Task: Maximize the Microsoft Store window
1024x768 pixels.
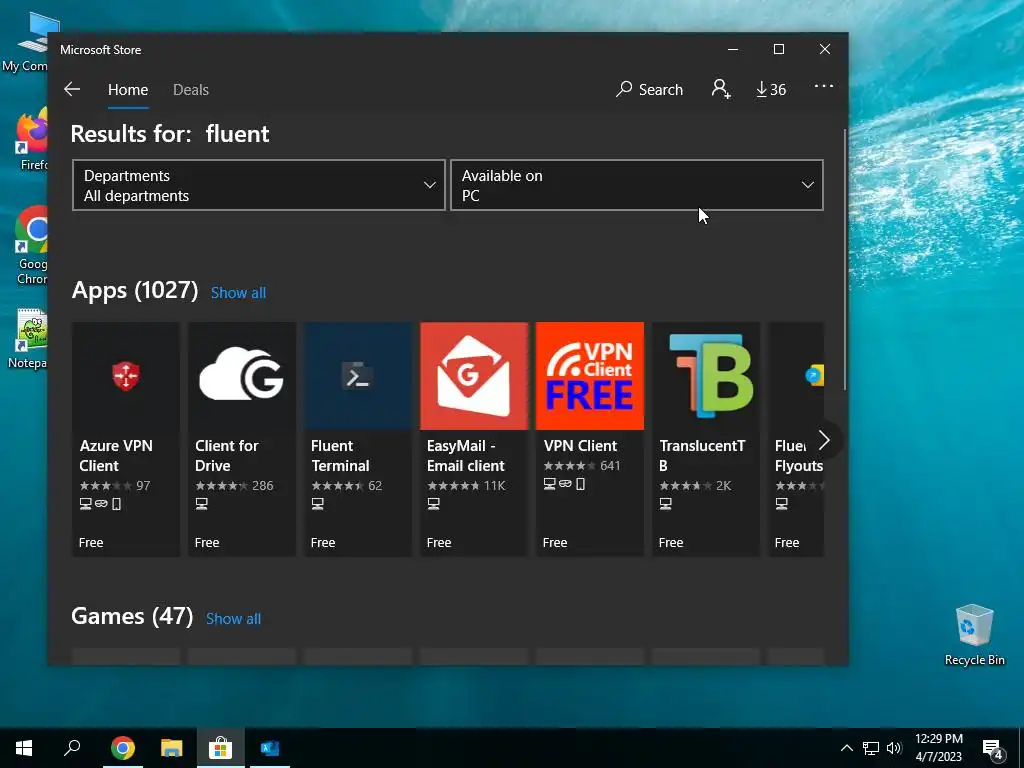Action: tap(778, 50)
